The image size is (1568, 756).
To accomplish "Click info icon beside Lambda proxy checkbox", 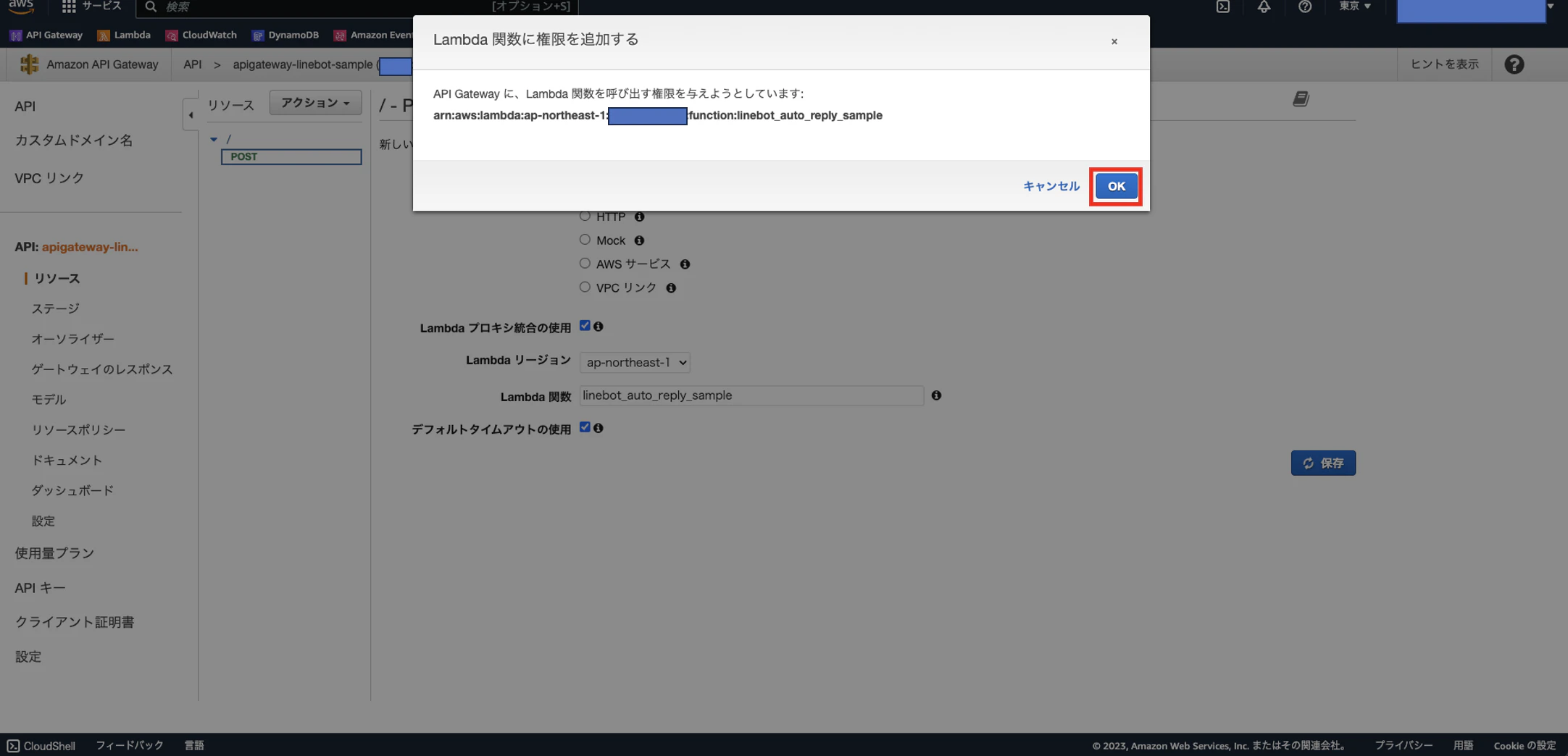I will (x=599, y=327).
